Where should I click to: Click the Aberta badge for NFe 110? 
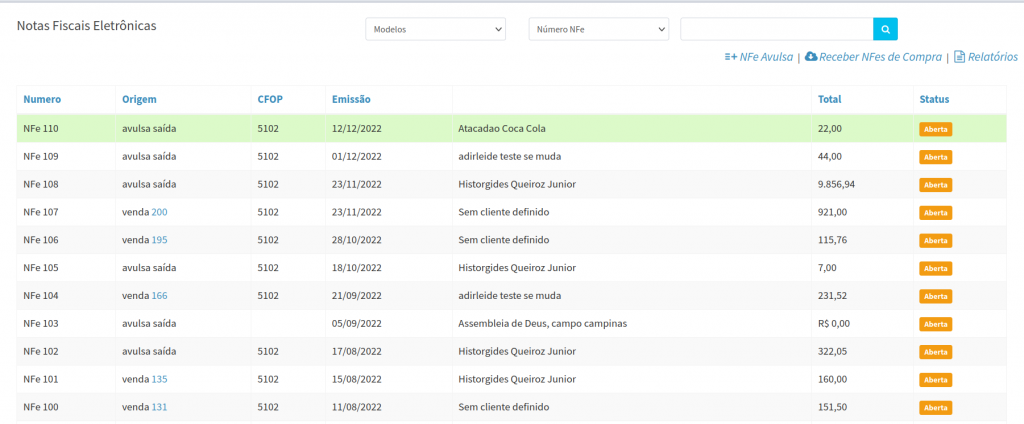935,129
